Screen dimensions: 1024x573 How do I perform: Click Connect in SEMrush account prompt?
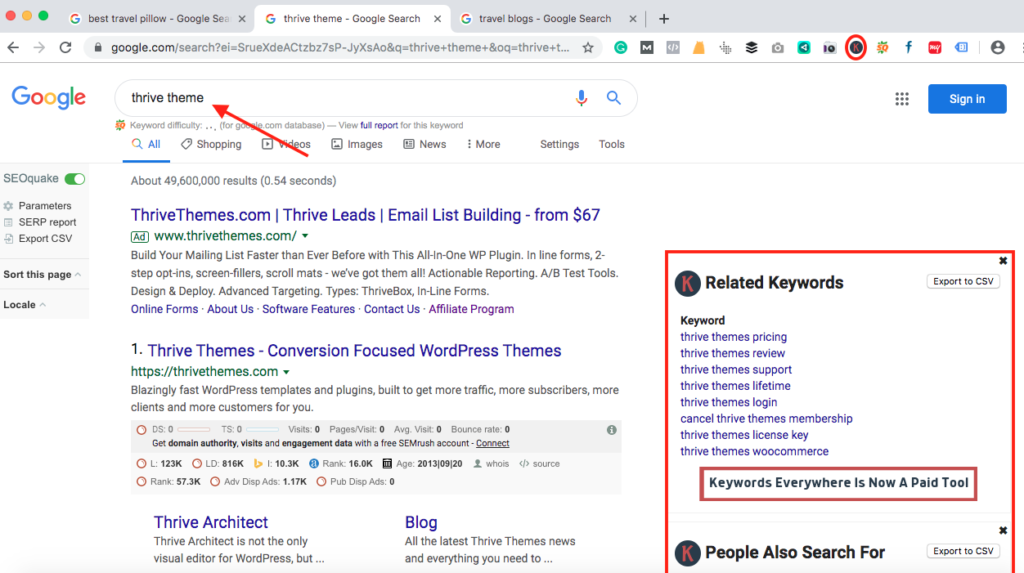pos(492,443)
